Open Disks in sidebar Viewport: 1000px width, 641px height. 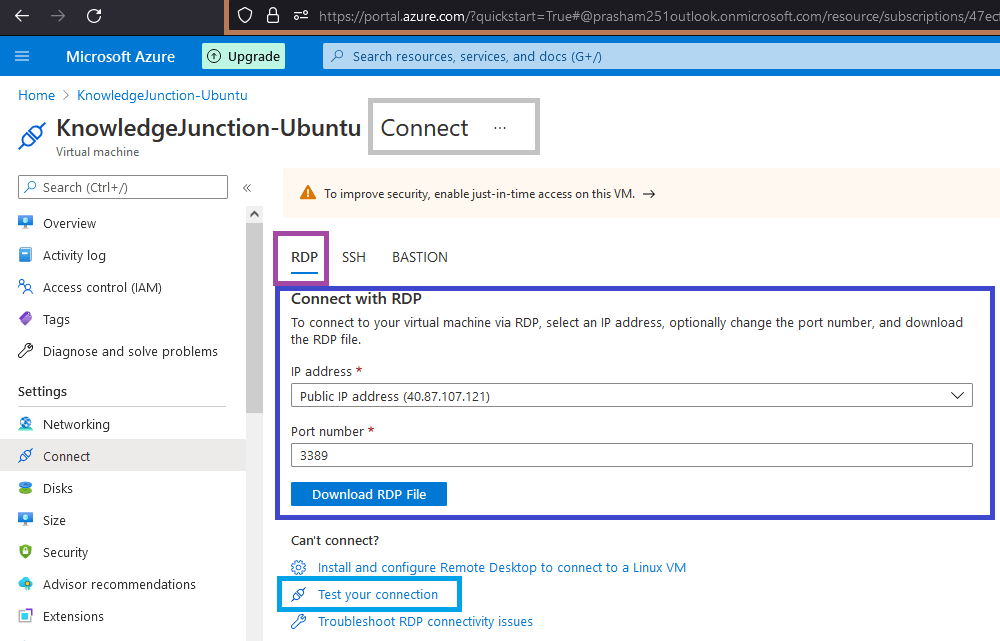[57, 489]
